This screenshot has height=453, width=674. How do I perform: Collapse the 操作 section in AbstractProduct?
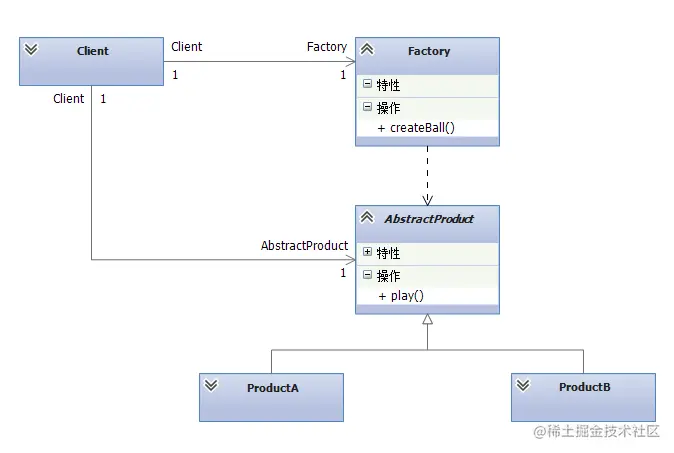[x=367, y=274]
